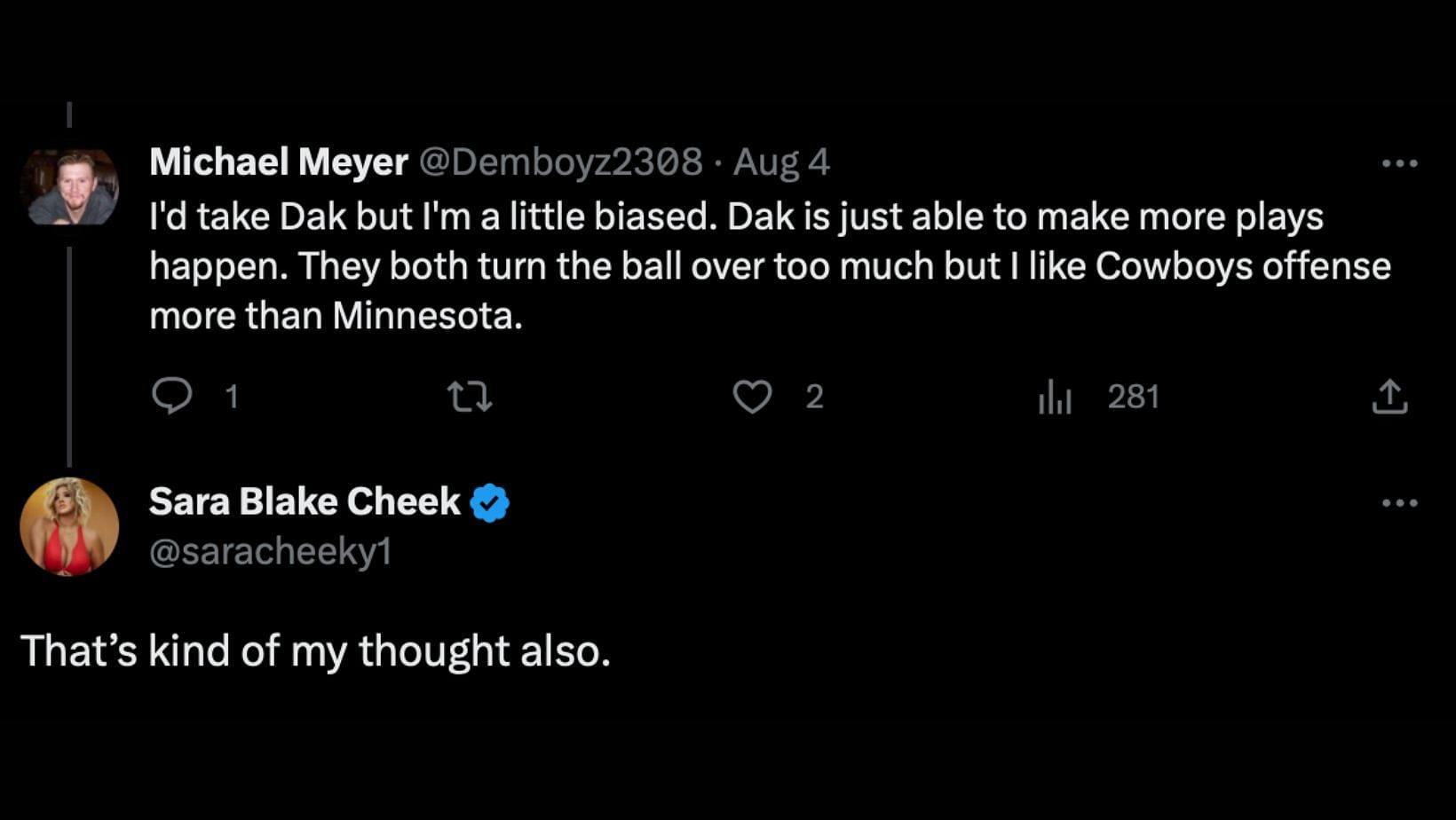Open more options on Sara Blake Cheek's tweet
Screen dimensions: 1456x820
click(1399, 503)
